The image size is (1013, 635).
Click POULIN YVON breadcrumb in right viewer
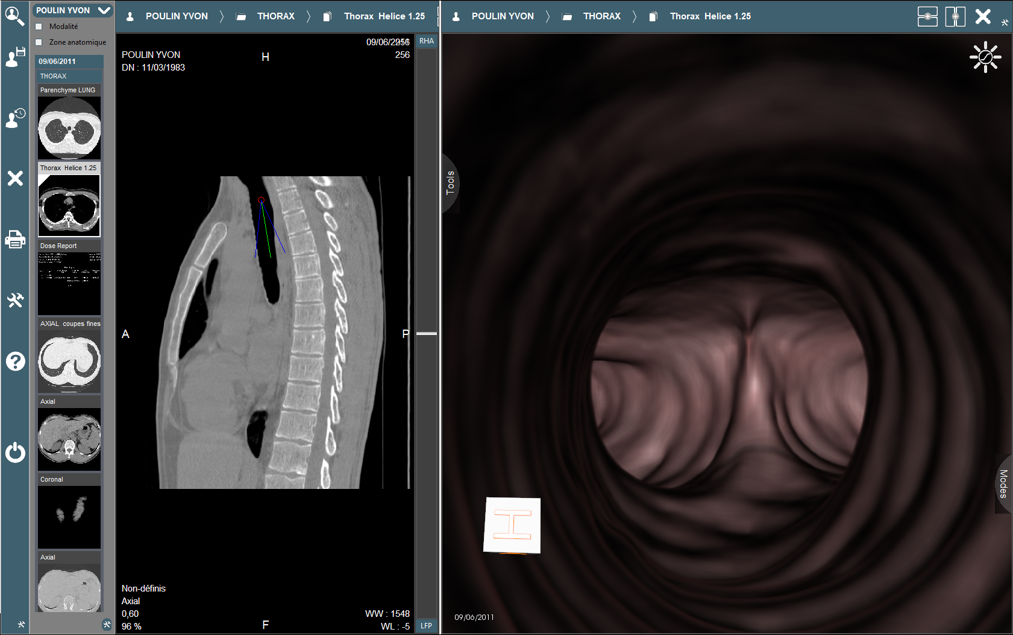pyautogui.click(x=503, y=16)
